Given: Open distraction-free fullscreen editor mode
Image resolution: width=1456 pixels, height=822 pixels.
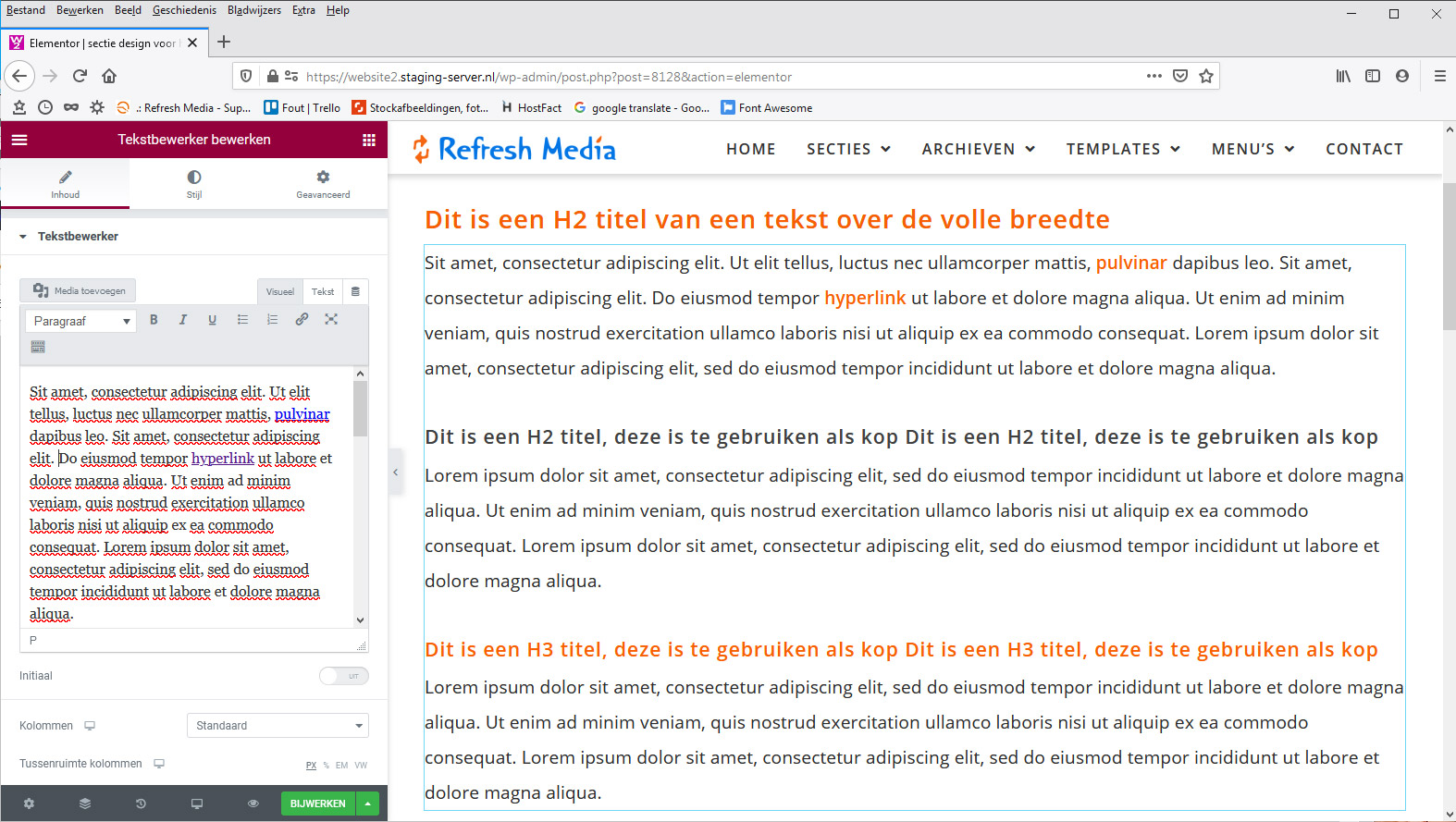Looking at the screenshot, I should 331,320.
